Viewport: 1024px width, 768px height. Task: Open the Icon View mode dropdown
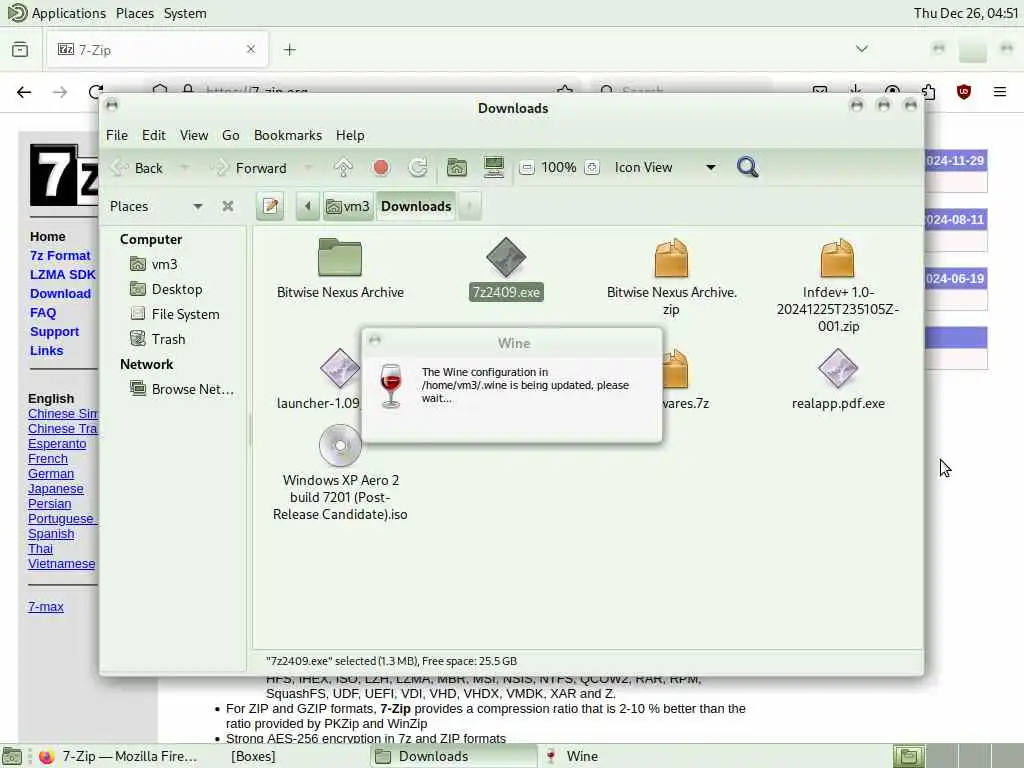coord(664,168)
